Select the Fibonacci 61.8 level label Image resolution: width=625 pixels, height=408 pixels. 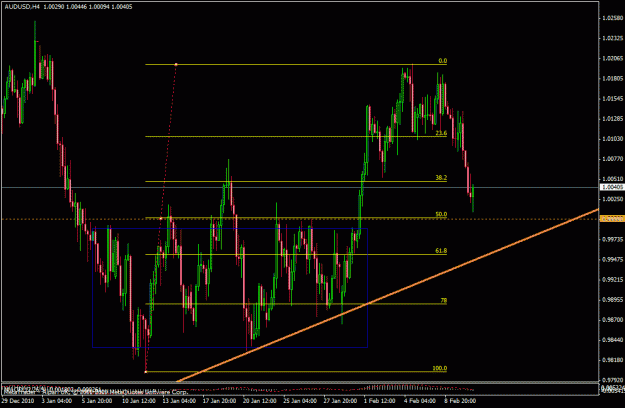pyautogui.click(x=441, y=251)
